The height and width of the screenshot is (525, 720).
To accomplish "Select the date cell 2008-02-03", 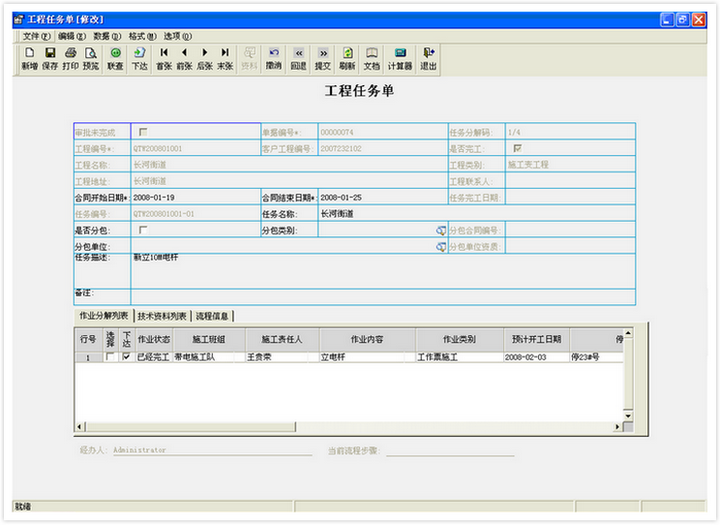I will pos(536,357).
